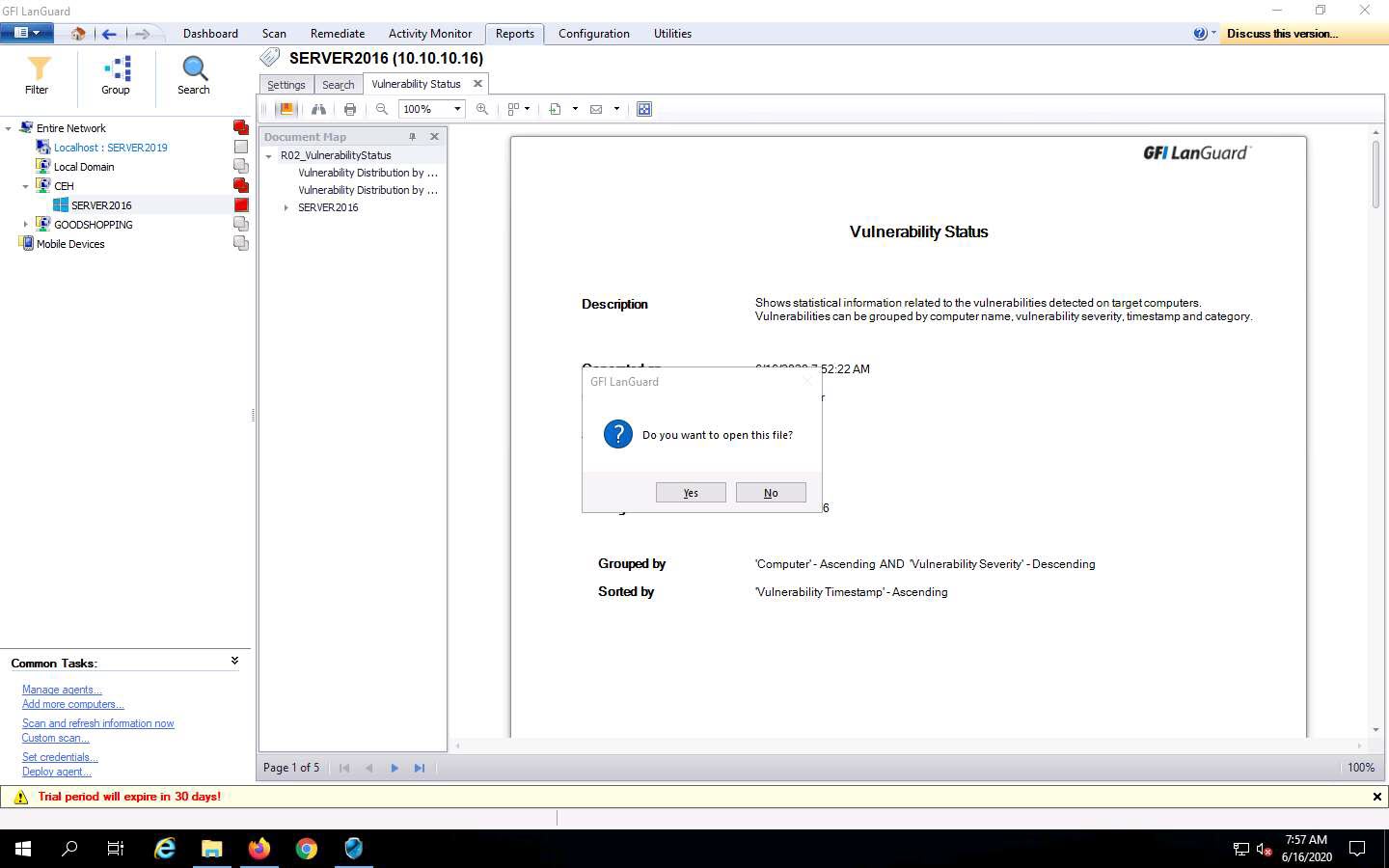Click the page layout icon in report toolbar
Viewport: 1389px width, 868px height.
(x=514, y=109)
